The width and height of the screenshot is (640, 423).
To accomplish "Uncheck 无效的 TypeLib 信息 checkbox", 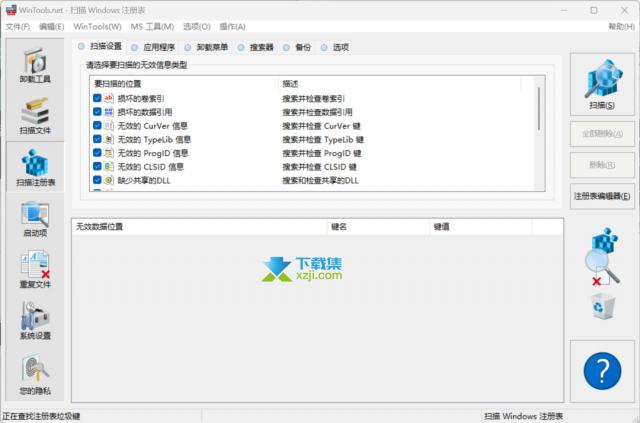I will pyautogui.click(x=97, y=139).
